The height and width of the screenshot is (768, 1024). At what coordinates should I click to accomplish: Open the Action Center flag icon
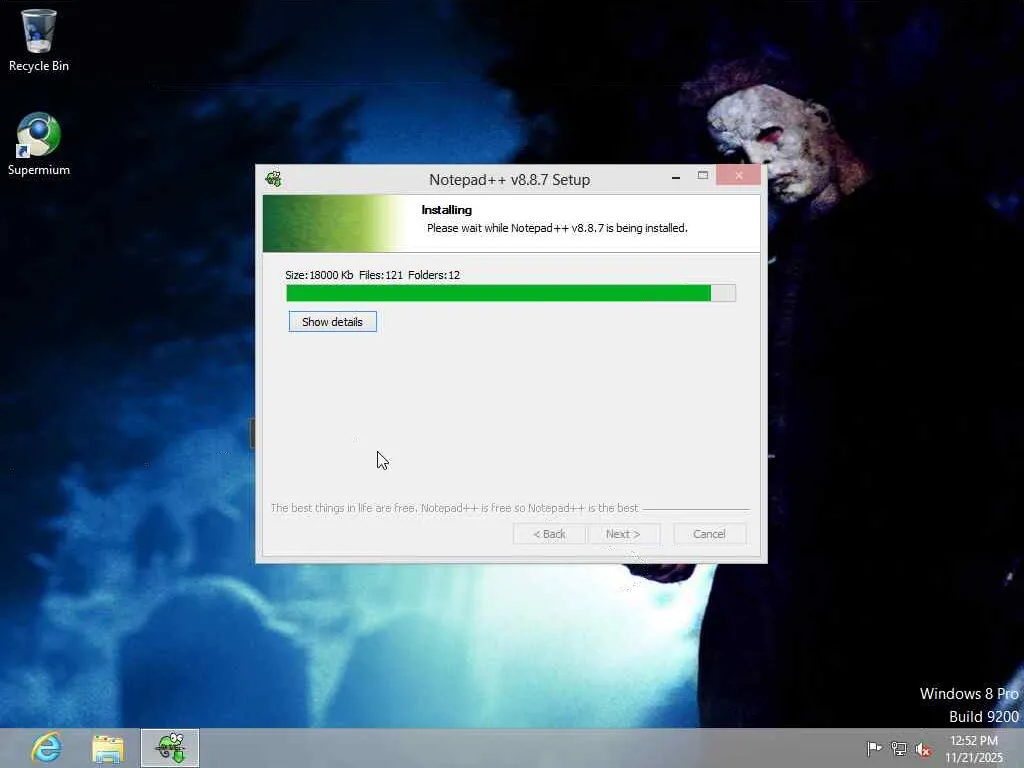[x=874, y=748]
